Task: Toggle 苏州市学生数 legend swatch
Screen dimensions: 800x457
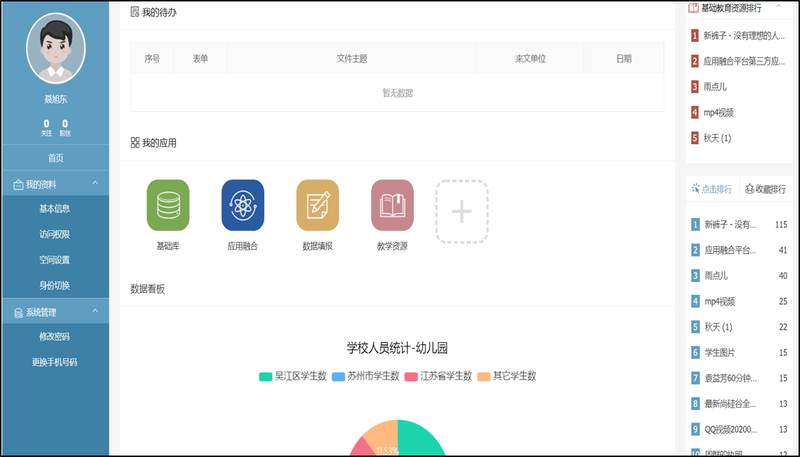Action: pyautogui.click(x=338, y=377)
